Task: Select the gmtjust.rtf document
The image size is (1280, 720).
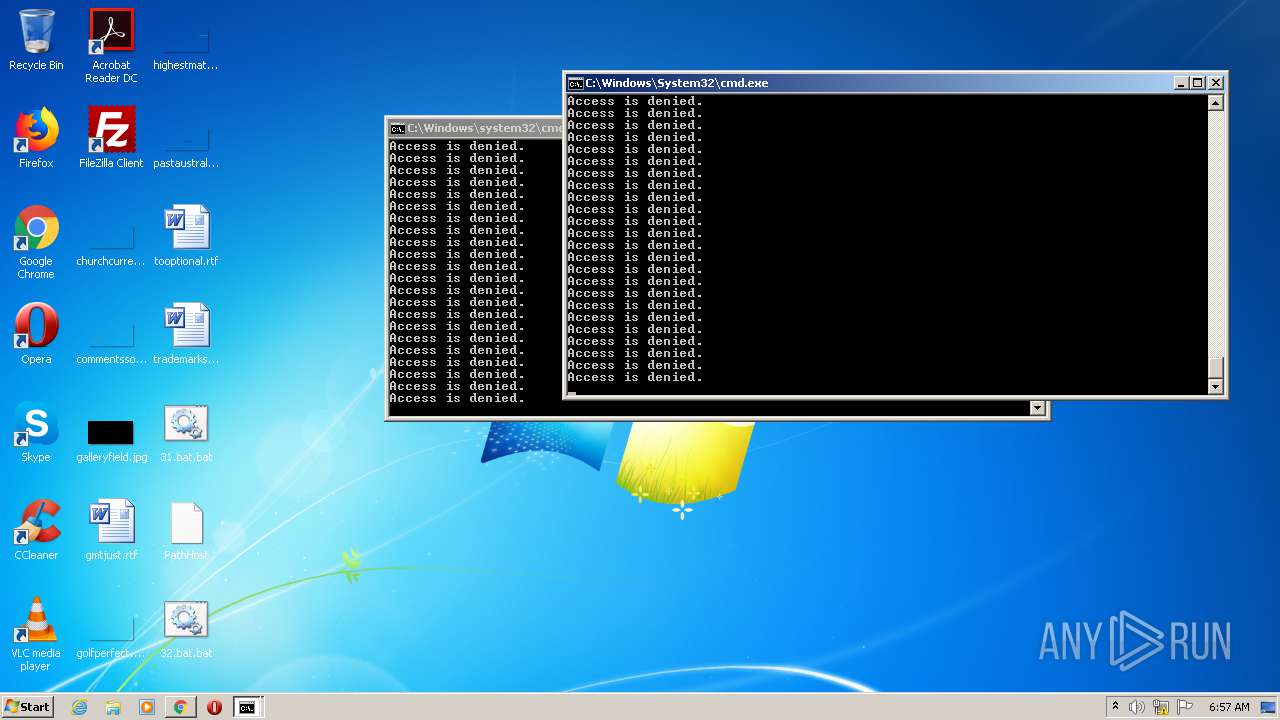Action: point(111,530)
